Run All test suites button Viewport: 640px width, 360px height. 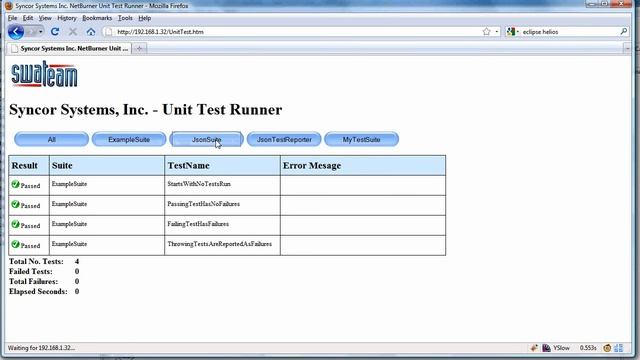click(x=51, y=139)
